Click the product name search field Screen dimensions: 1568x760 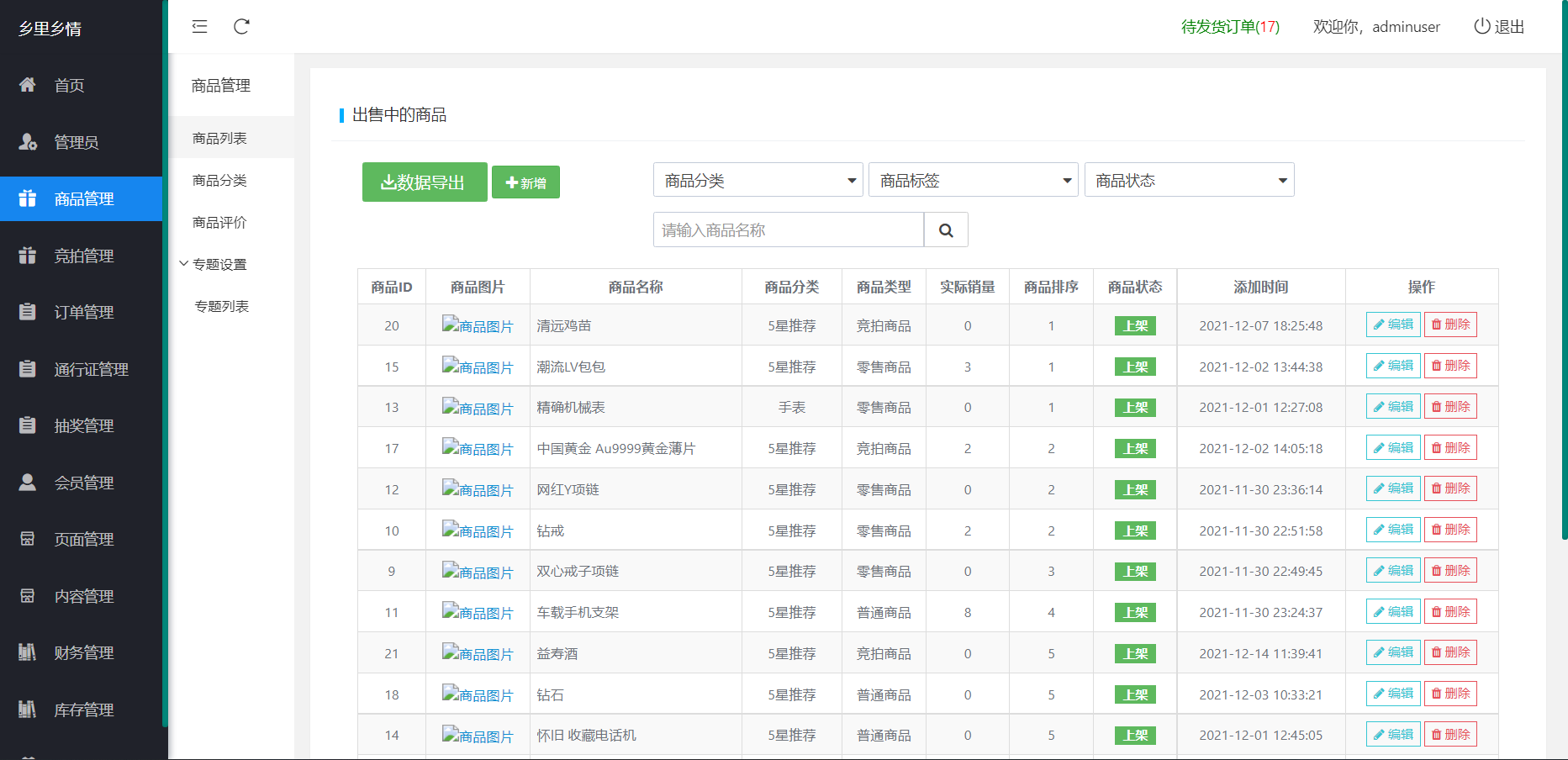[789, 230]
